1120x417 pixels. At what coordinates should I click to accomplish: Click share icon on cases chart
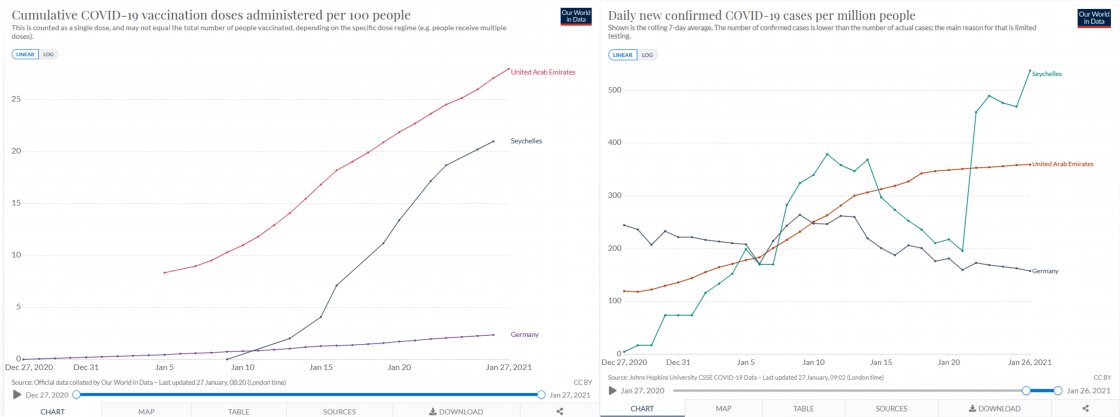(1087, 409)
